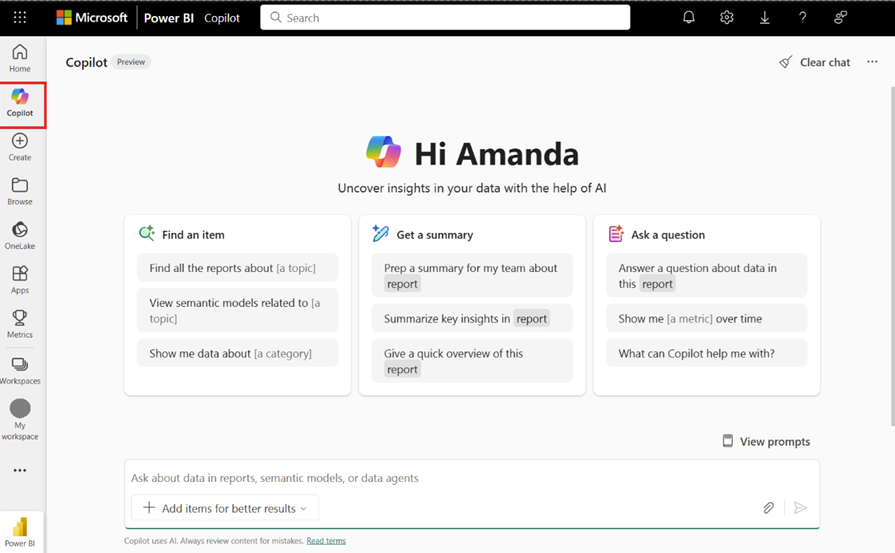Click the Preview badge next to Copilot
Viewport: 895px width, 553px height.
tap(131, 62)
